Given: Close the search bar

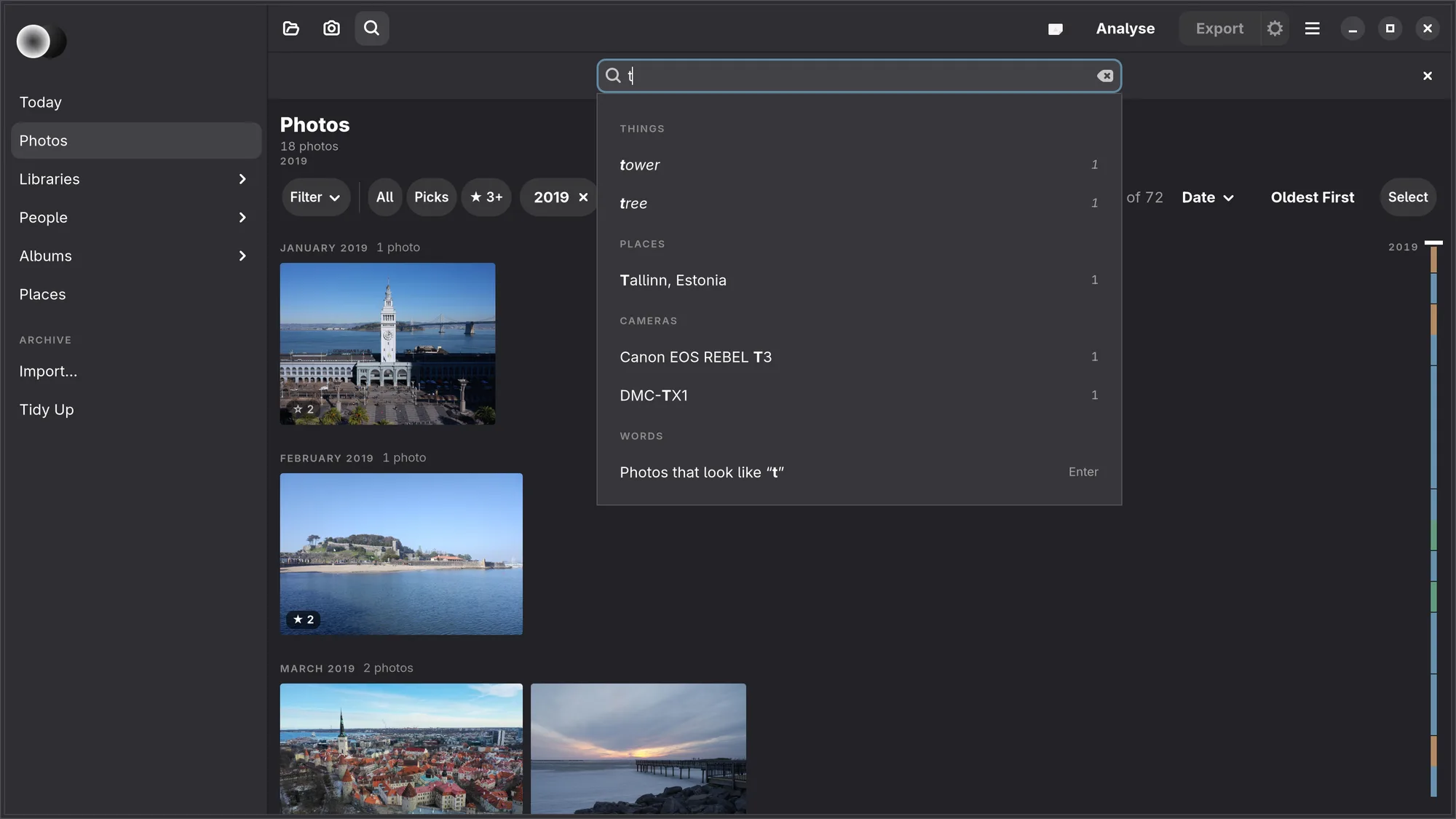Looking at the screenshot, I should (1428, 76).
